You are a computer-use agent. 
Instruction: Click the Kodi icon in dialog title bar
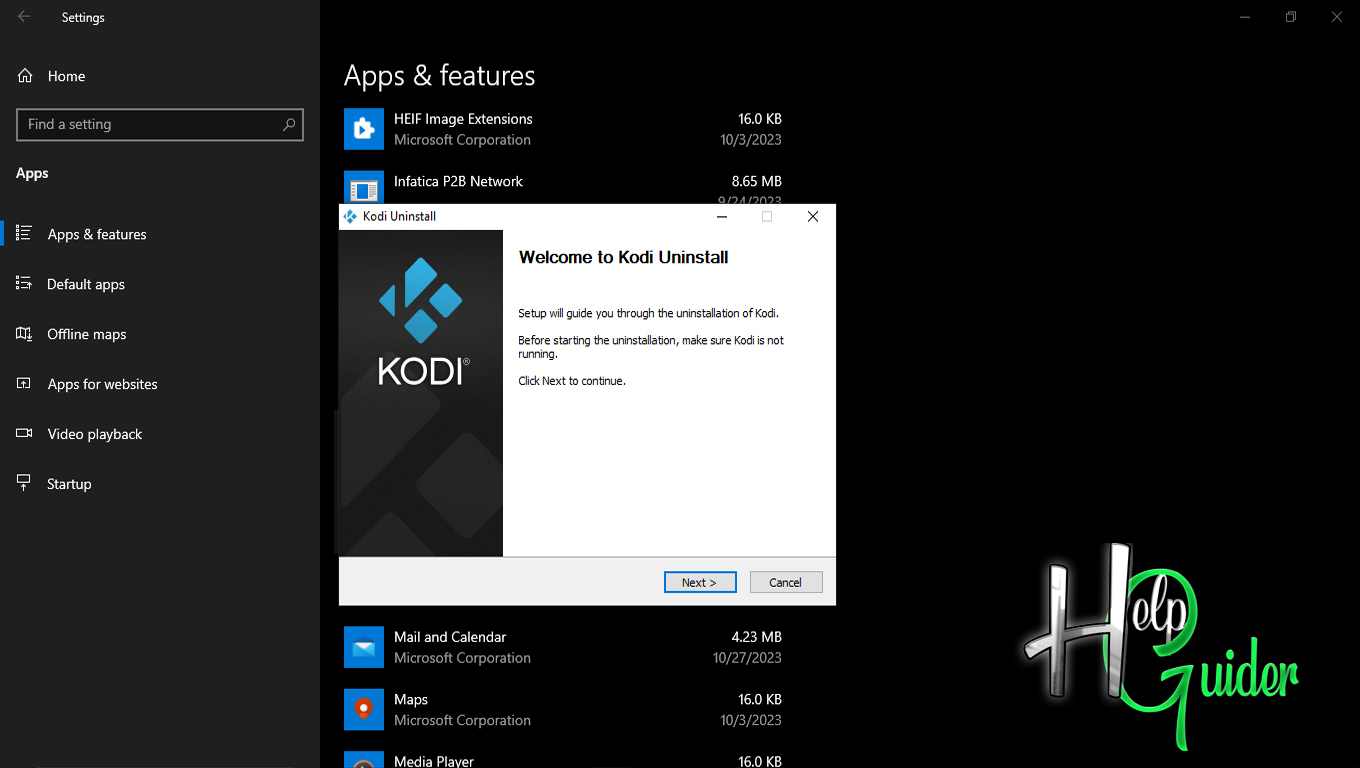point(350,216)
